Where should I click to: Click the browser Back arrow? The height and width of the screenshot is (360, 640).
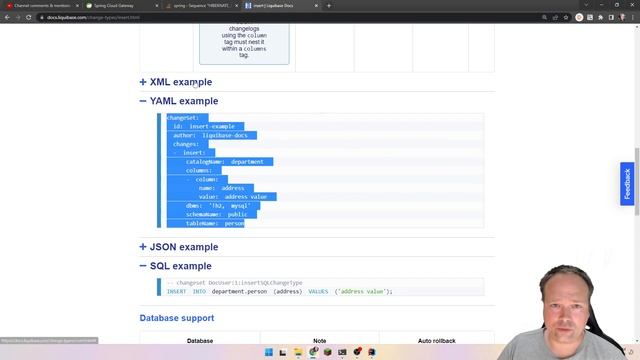(7, 18)
